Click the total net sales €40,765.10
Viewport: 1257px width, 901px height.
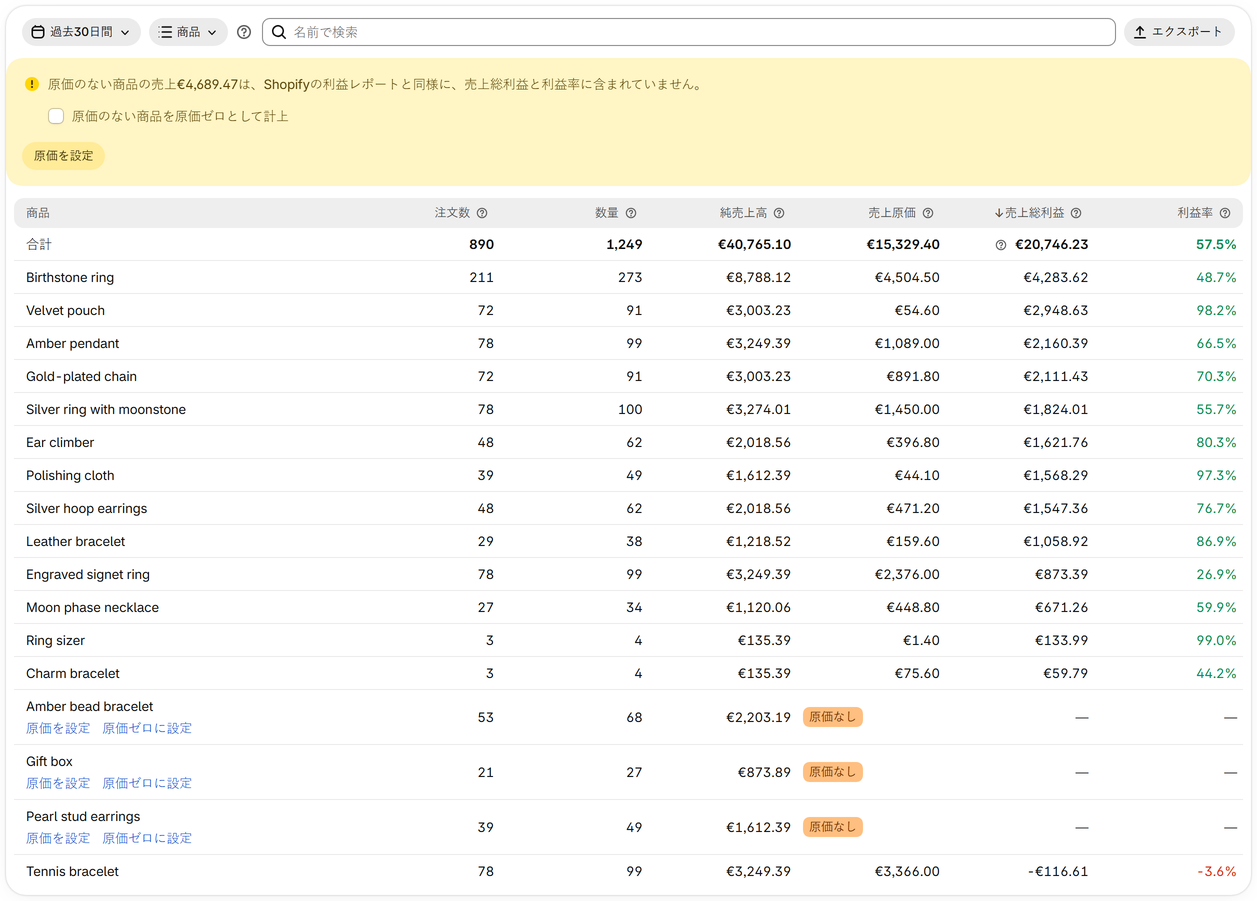coord(754,244)
